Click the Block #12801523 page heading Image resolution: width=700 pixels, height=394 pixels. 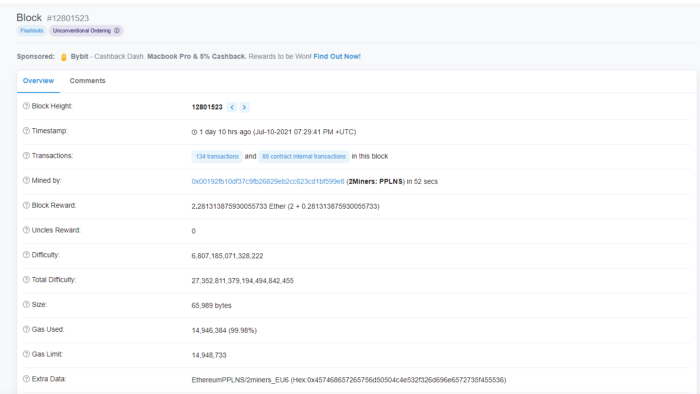click(53, 18)
